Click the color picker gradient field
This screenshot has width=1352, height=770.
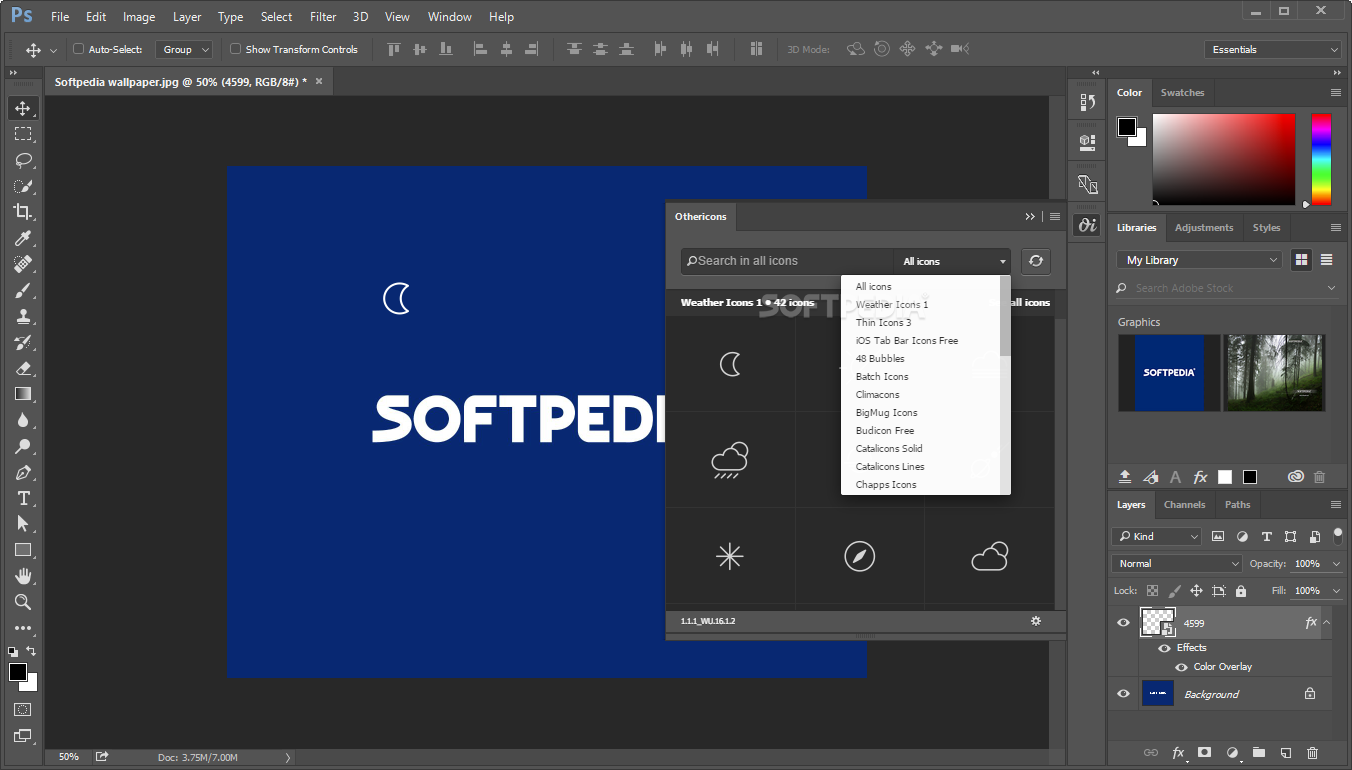tap(1224, 160)
